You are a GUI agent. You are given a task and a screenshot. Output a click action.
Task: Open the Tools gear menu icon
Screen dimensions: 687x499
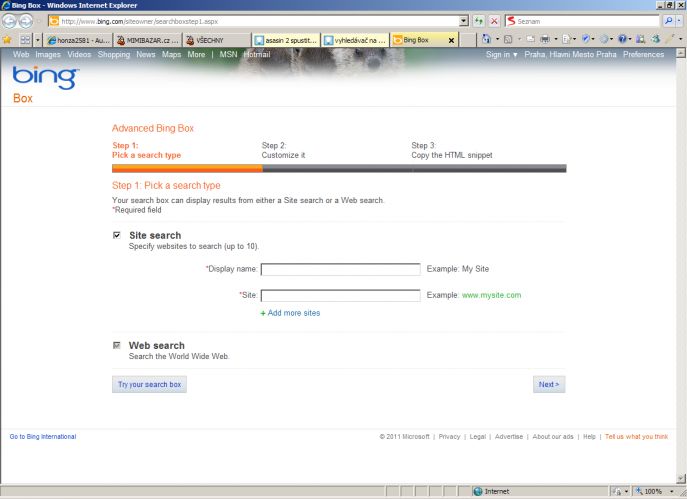pos(604,39)
